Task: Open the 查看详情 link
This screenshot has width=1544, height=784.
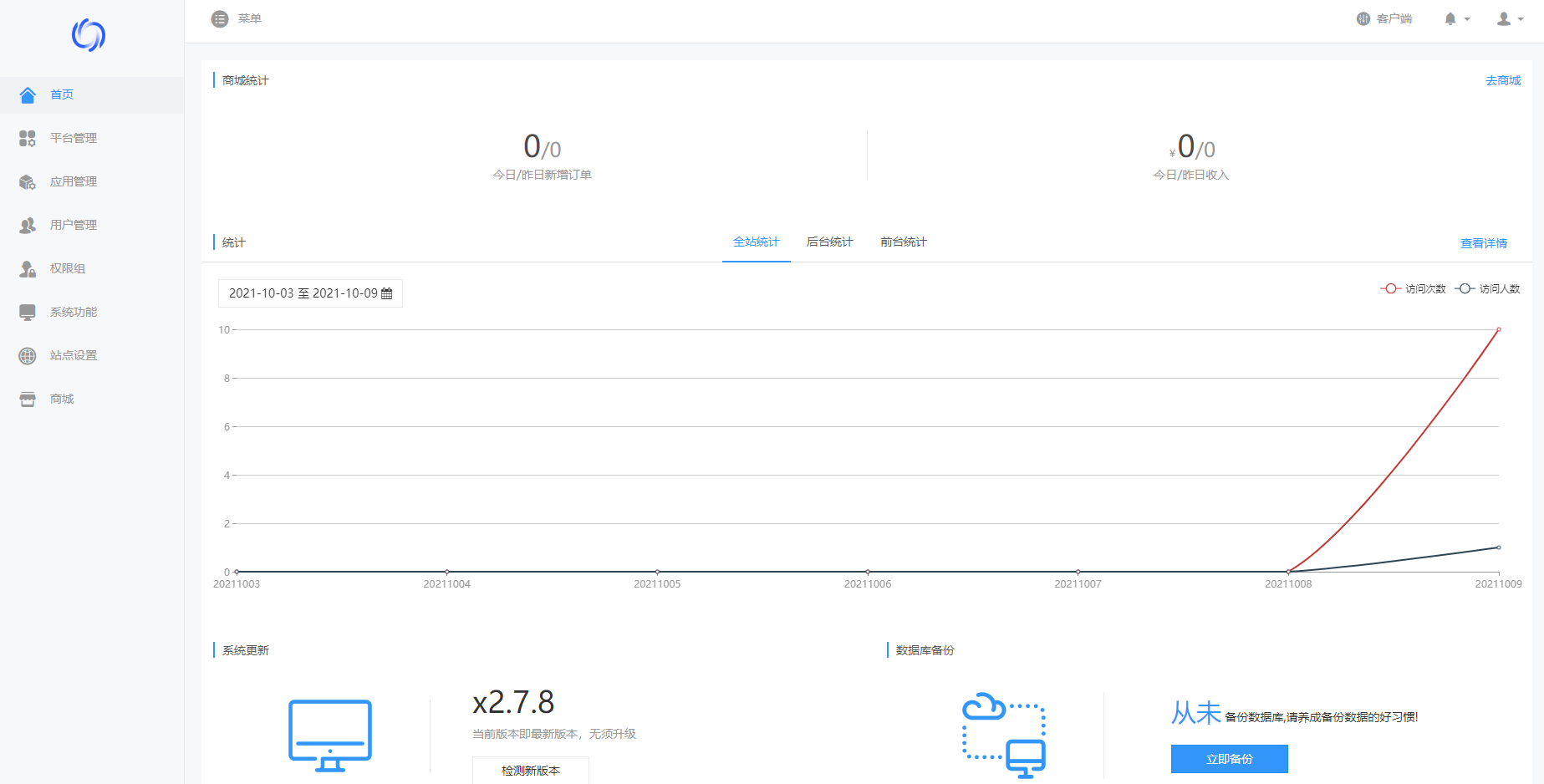Action: point(1483,243)
